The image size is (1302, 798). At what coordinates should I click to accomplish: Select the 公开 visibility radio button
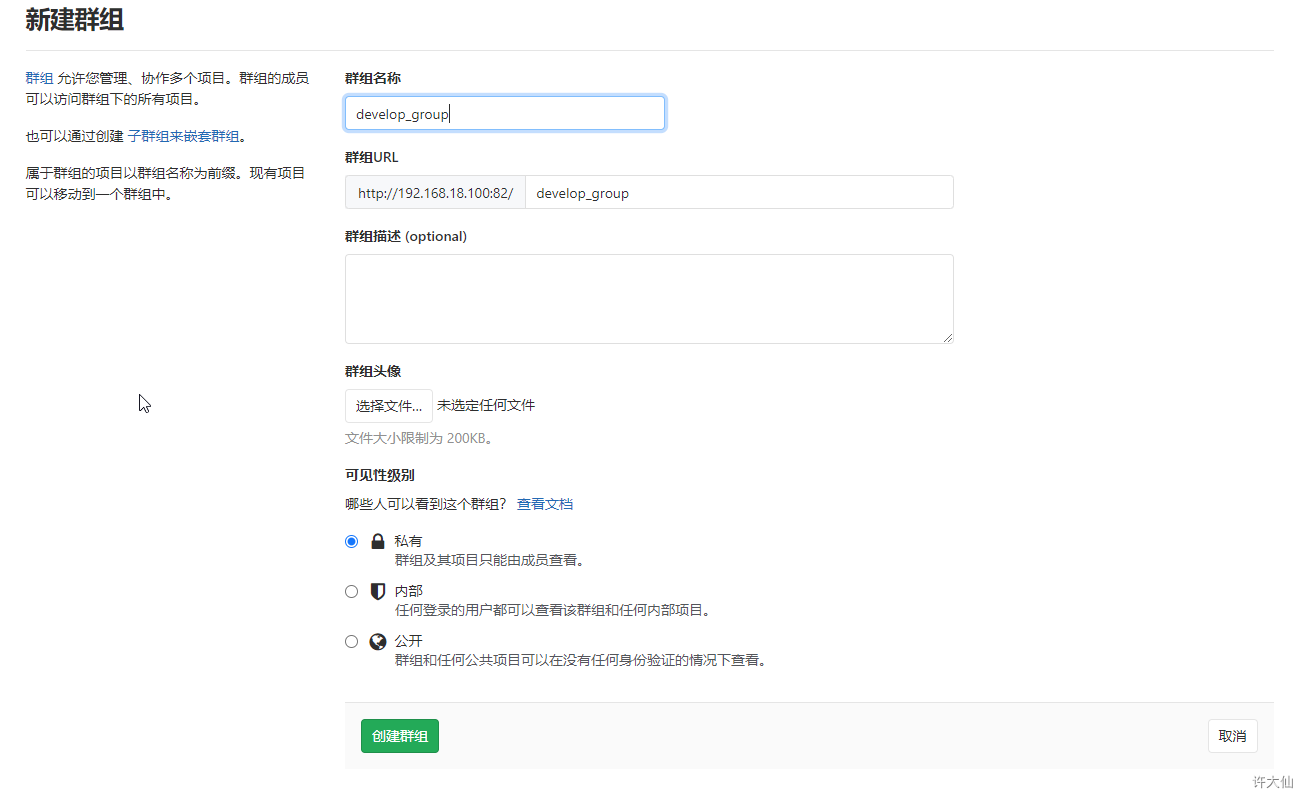click(351, 642)
